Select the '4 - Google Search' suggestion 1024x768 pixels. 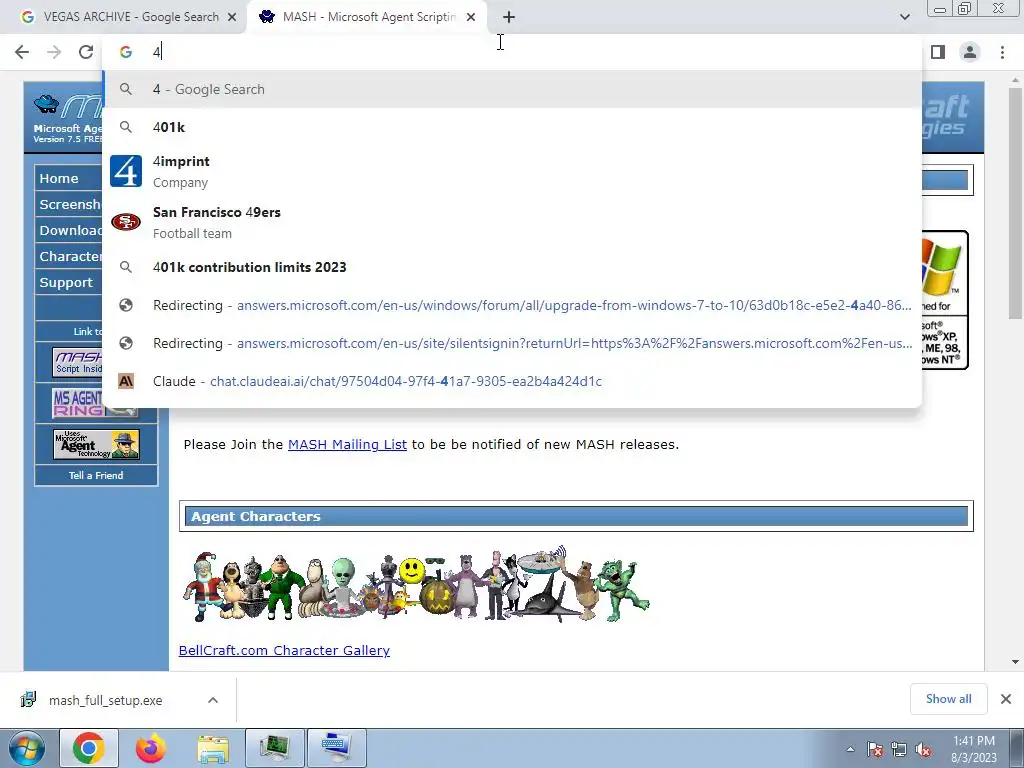(x=512, y=89)
